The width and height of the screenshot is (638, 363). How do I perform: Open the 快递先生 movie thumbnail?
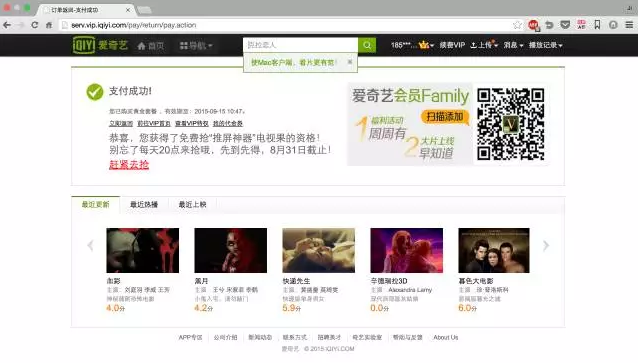pyautogui.click(x=319, y=250)
